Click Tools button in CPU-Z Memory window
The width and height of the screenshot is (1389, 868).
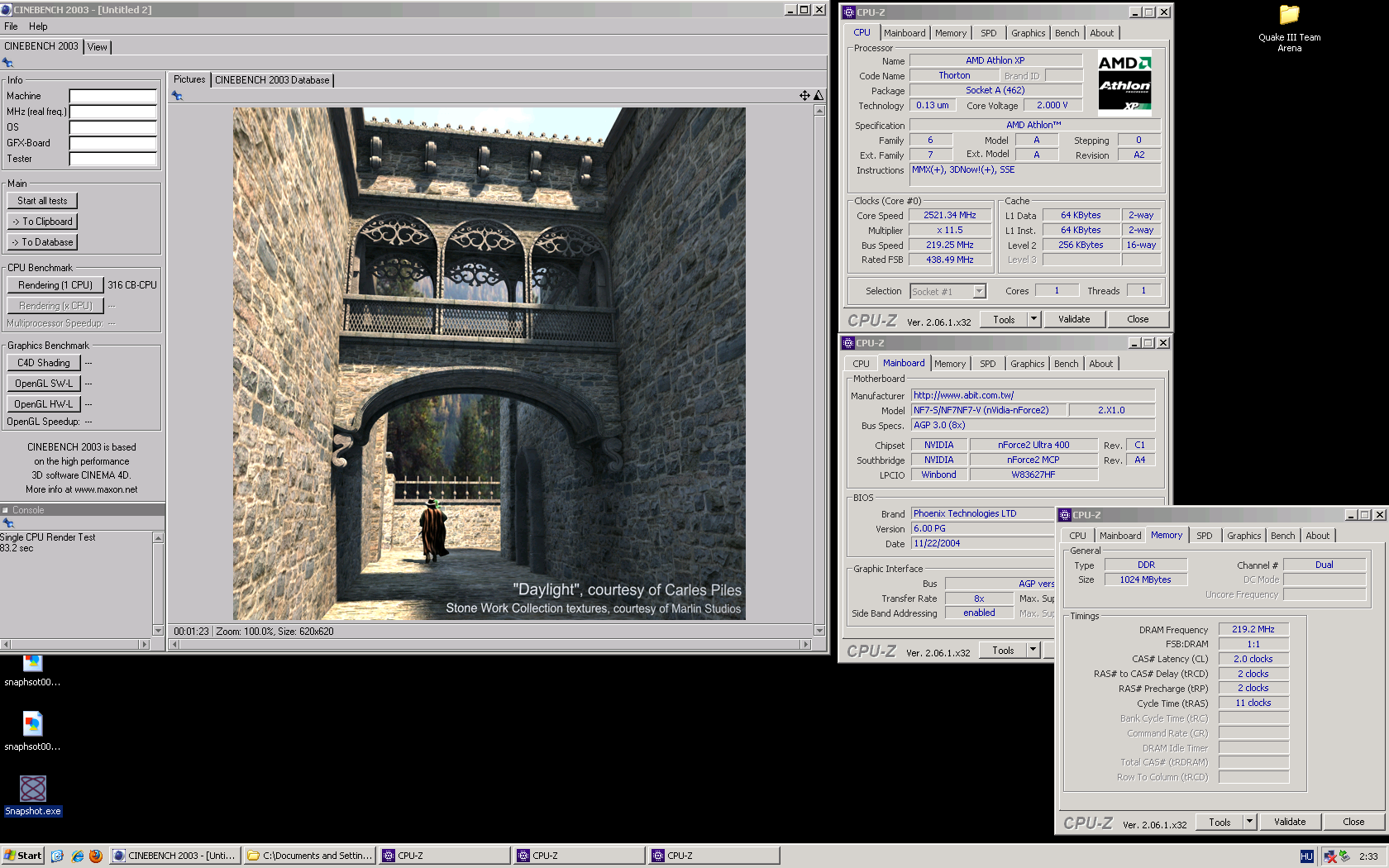pos(1220,822)
